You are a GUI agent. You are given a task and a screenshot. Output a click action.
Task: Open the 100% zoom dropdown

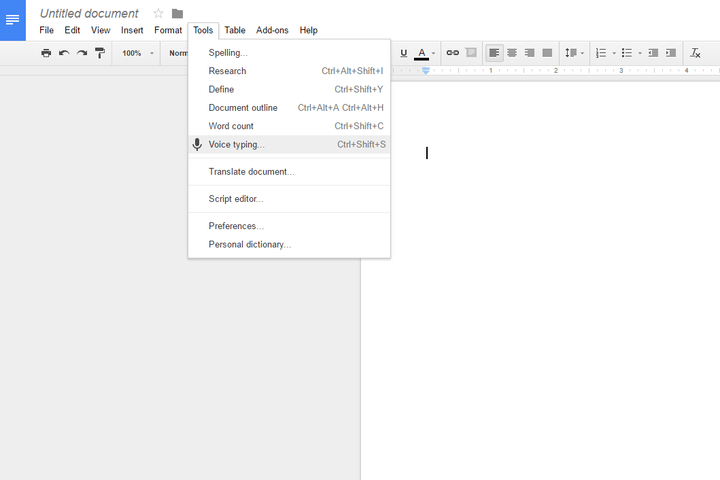tap(138, 53)
